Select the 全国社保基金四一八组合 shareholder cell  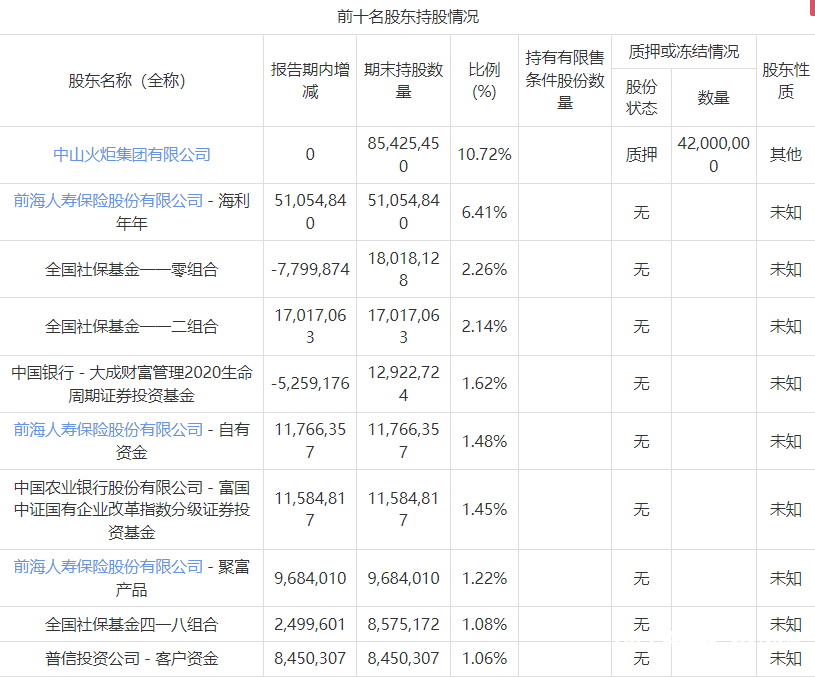[132, 624]
